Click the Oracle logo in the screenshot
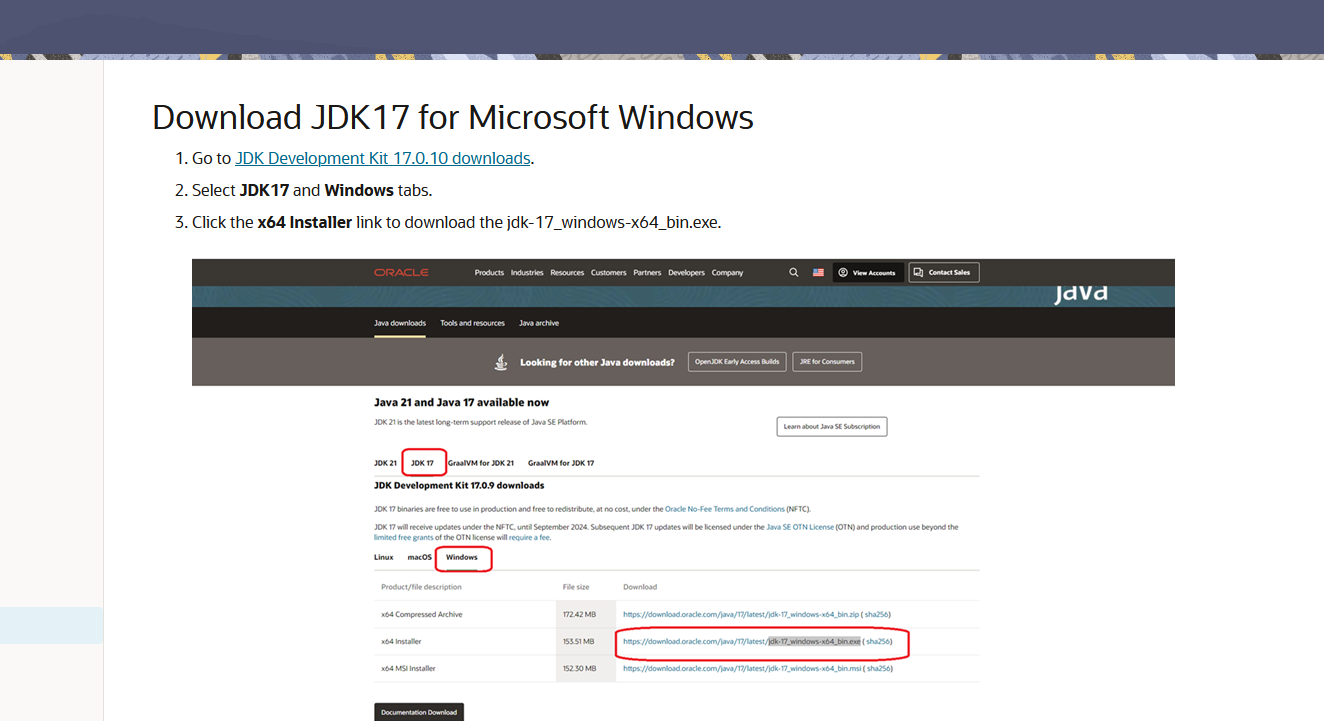Image resolution: width=1324 pixels, height=721 pixels. (x=401, y=272)
